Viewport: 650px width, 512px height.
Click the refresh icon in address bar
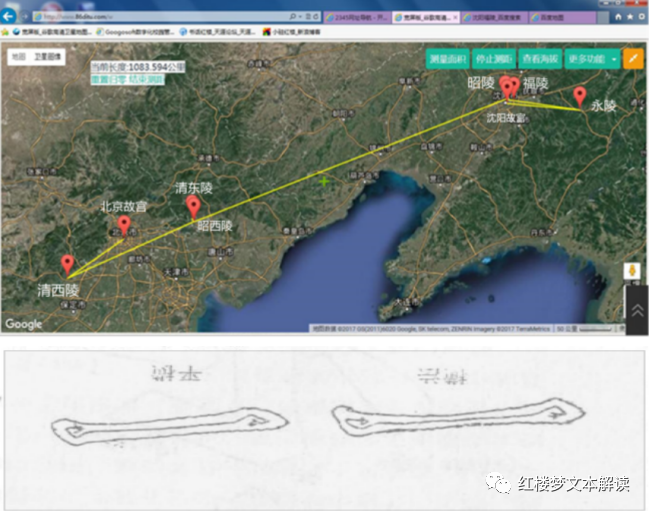(x=316, y=17)
